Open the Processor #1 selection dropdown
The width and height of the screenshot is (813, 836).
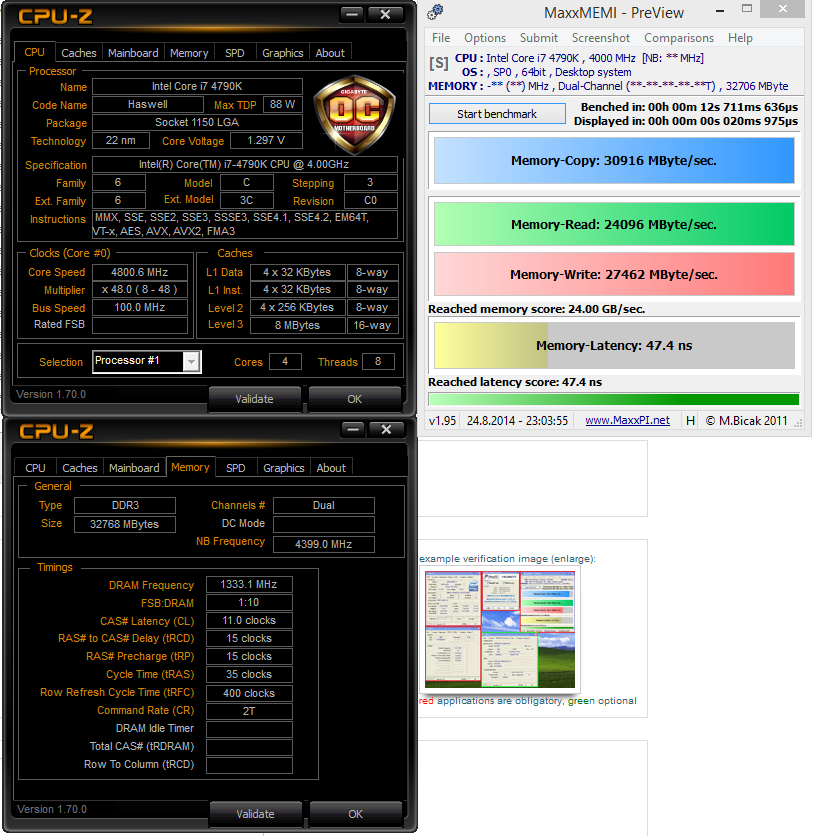pyautogui.click(x=191, y=362)
